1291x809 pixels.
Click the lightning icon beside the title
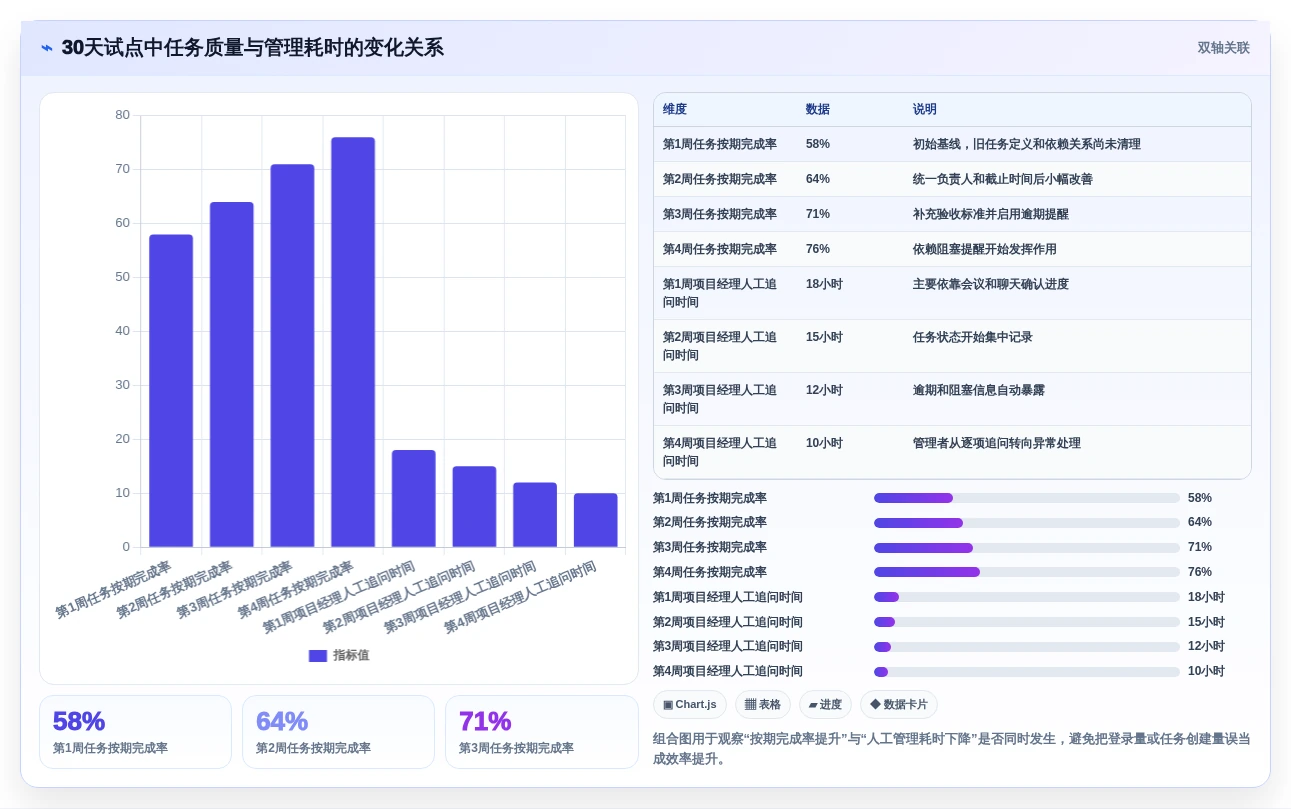[x=47, y=47]
